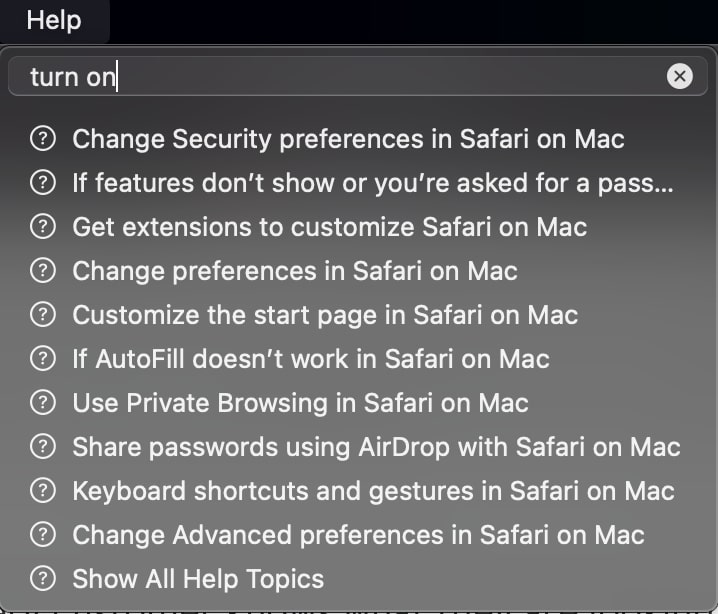Image resolution: width=718 pixels, height=614 pixels.
Task: Select "Get extensions to customize Safari" result
Action: (329, 227)
